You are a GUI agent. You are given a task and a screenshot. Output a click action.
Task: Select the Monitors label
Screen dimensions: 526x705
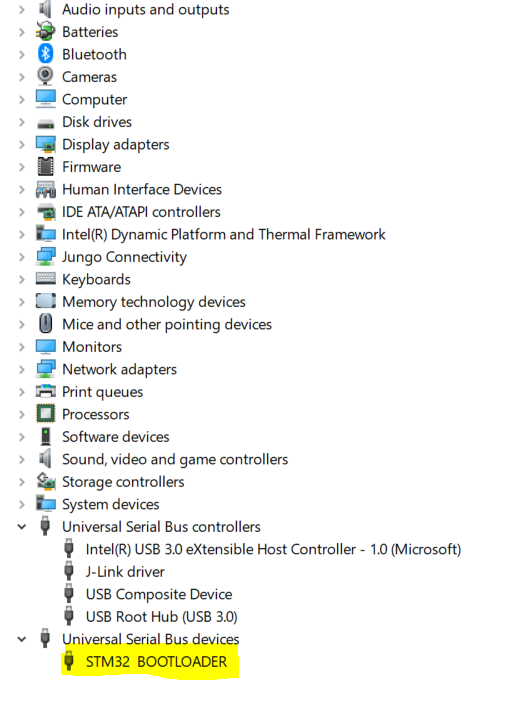[x=92, y=347]
